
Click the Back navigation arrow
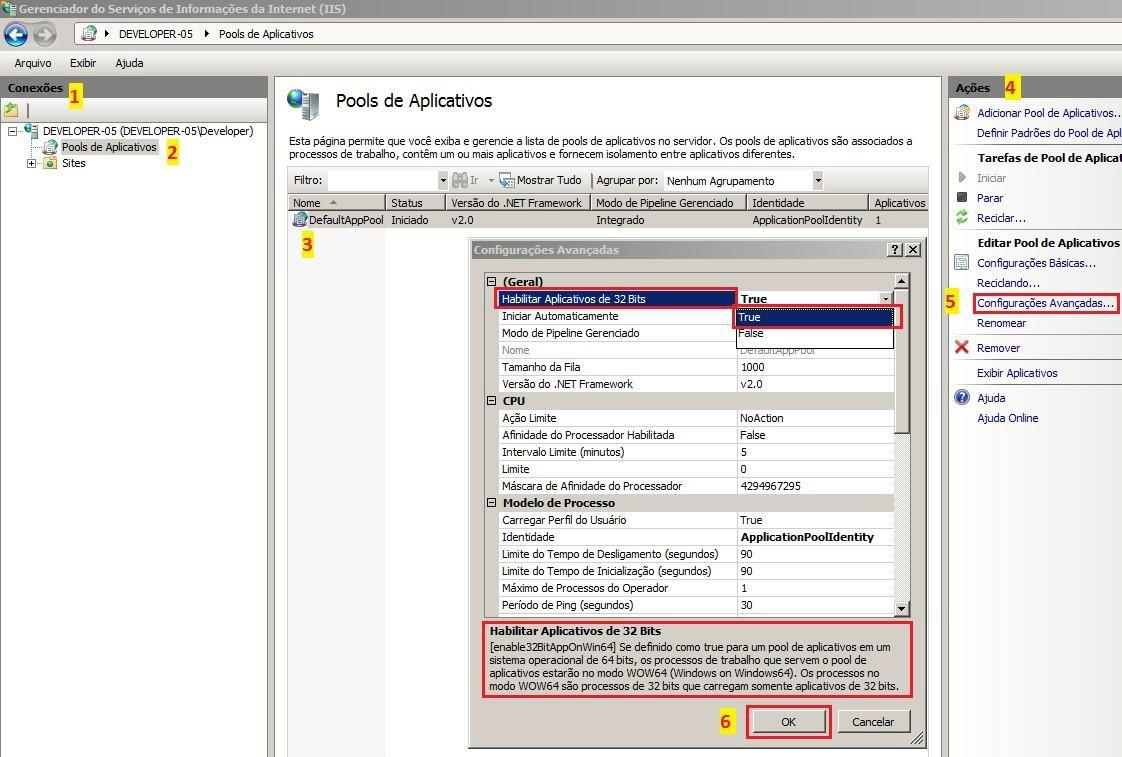coord(16,34)
